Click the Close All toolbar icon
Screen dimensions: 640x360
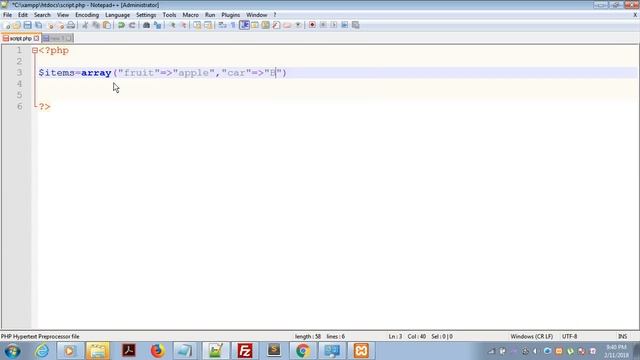point(61,25)
